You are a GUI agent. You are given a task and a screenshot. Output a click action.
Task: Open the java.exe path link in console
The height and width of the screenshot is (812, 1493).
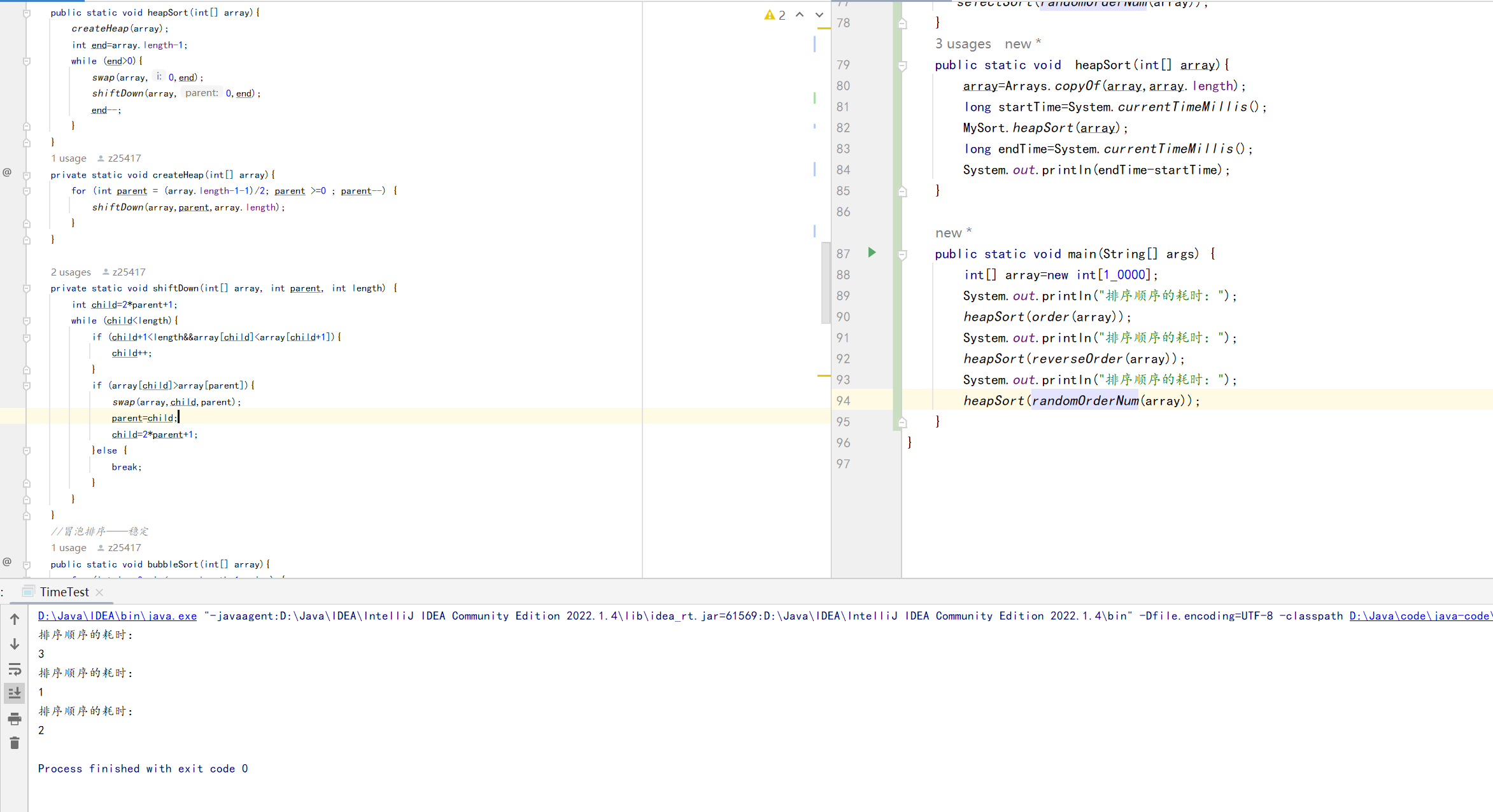(x=117, y=615)
